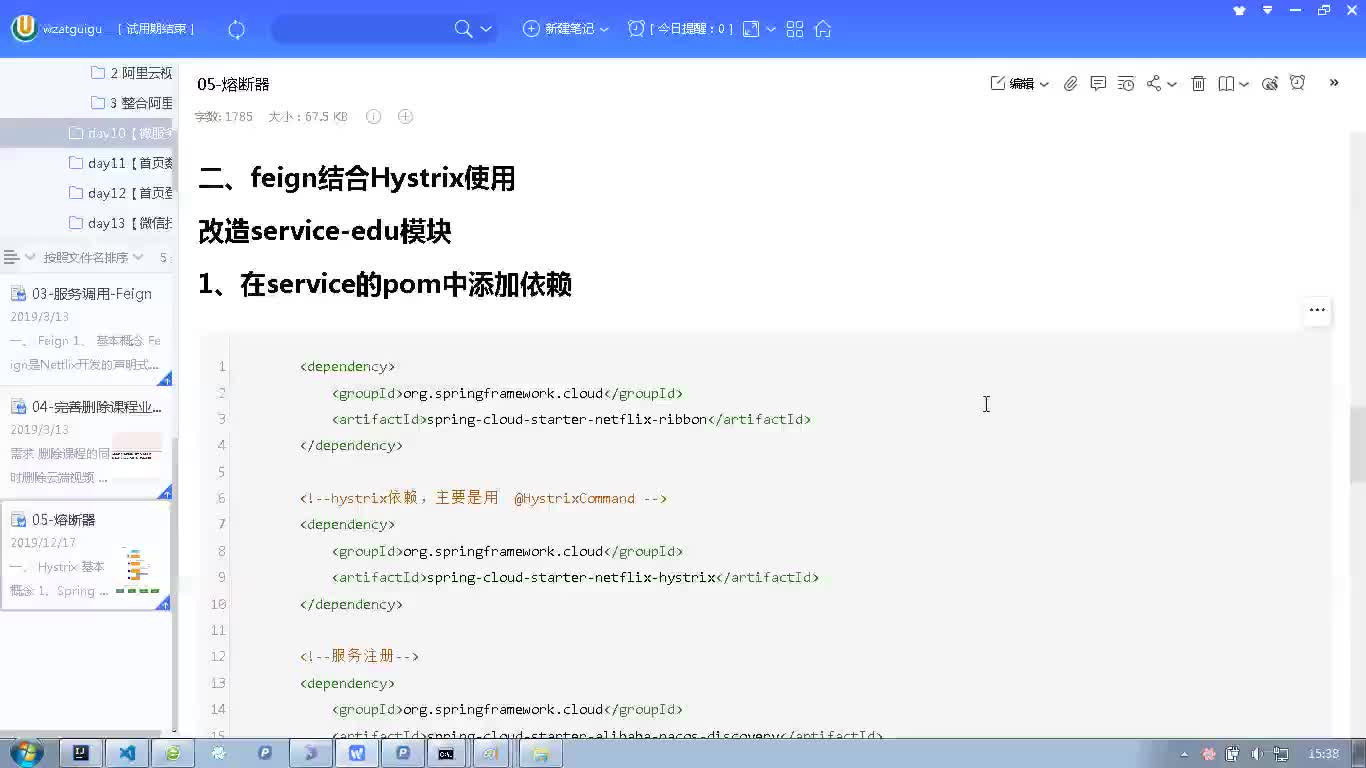Expand the 编辑 edit dropdown arrow

click(1044, 85)
